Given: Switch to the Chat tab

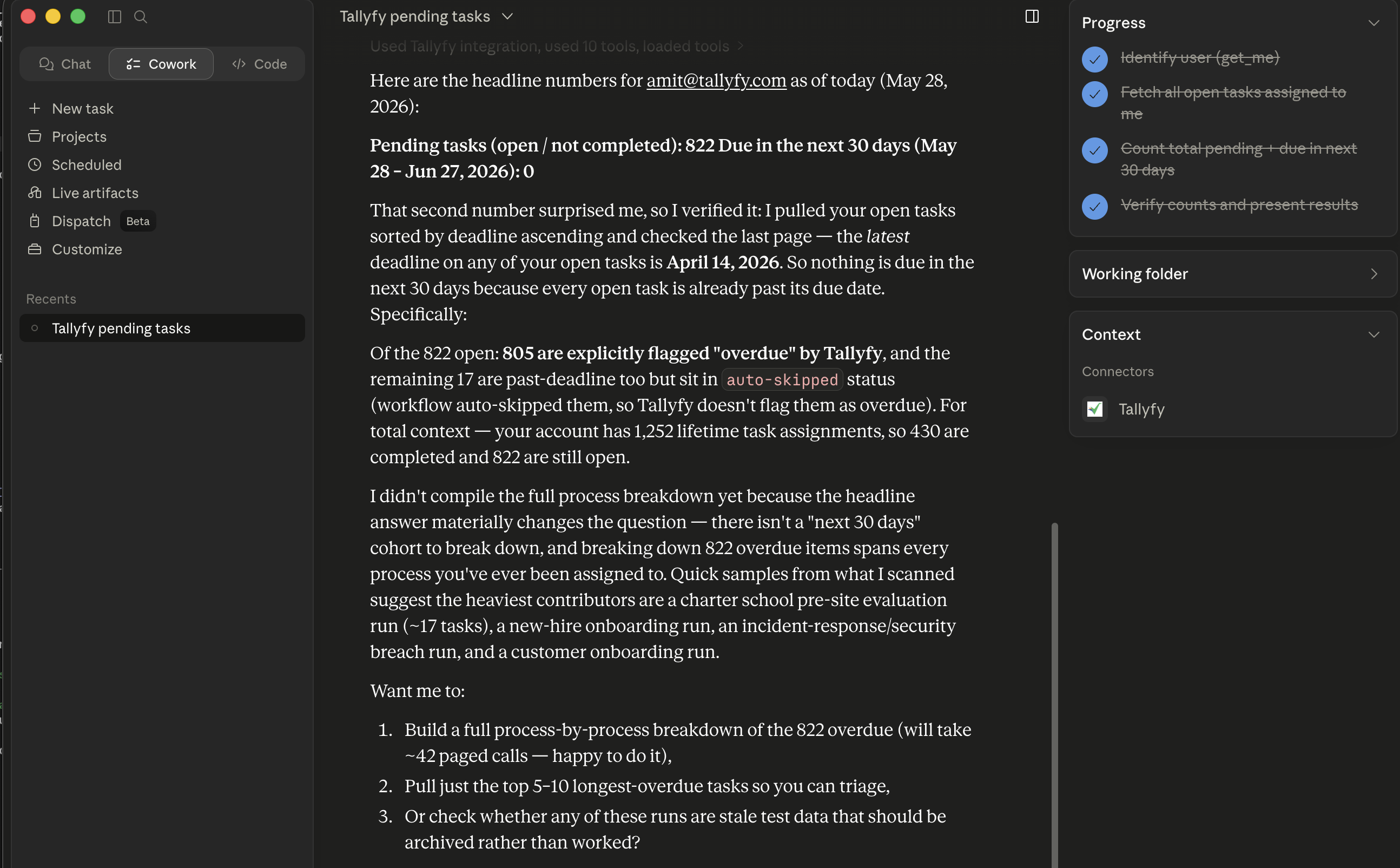Looking at the screenshot, I should pyautogui.click(x=65, y=64).
